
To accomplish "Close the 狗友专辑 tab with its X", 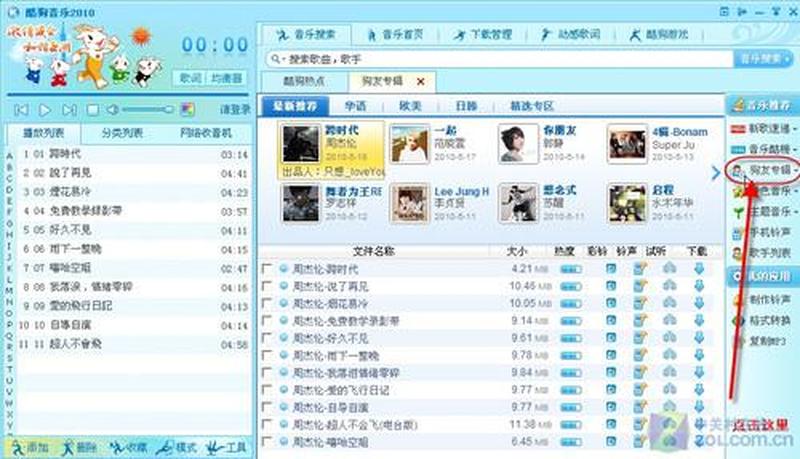I will click(x=420, y=82).
